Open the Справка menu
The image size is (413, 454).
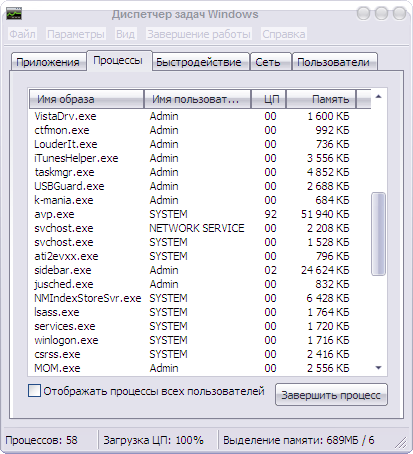pyautogui.click(x=284, y=34)
